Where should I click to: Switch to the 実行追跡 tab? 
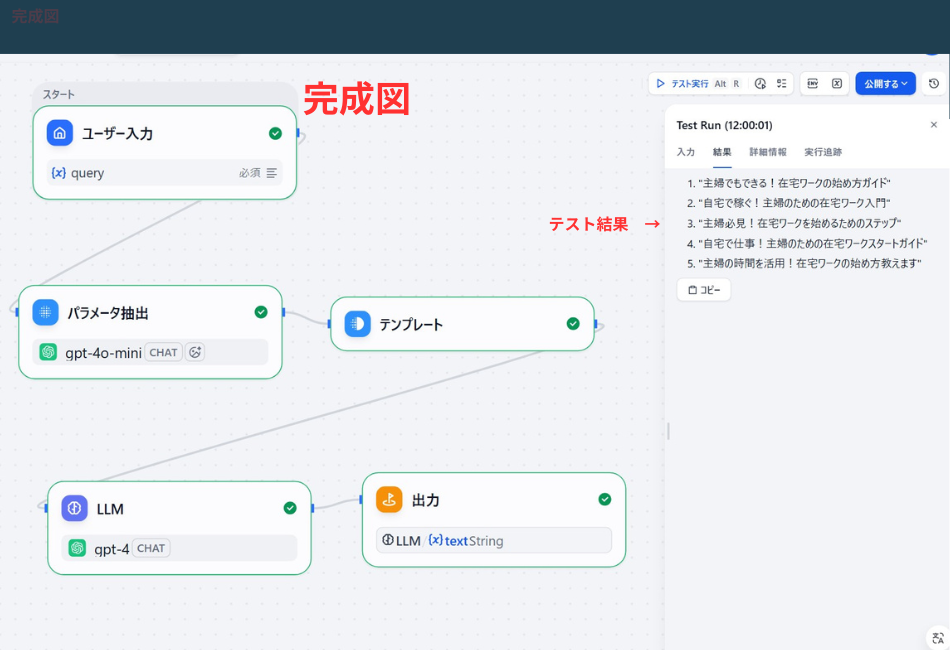821,152
